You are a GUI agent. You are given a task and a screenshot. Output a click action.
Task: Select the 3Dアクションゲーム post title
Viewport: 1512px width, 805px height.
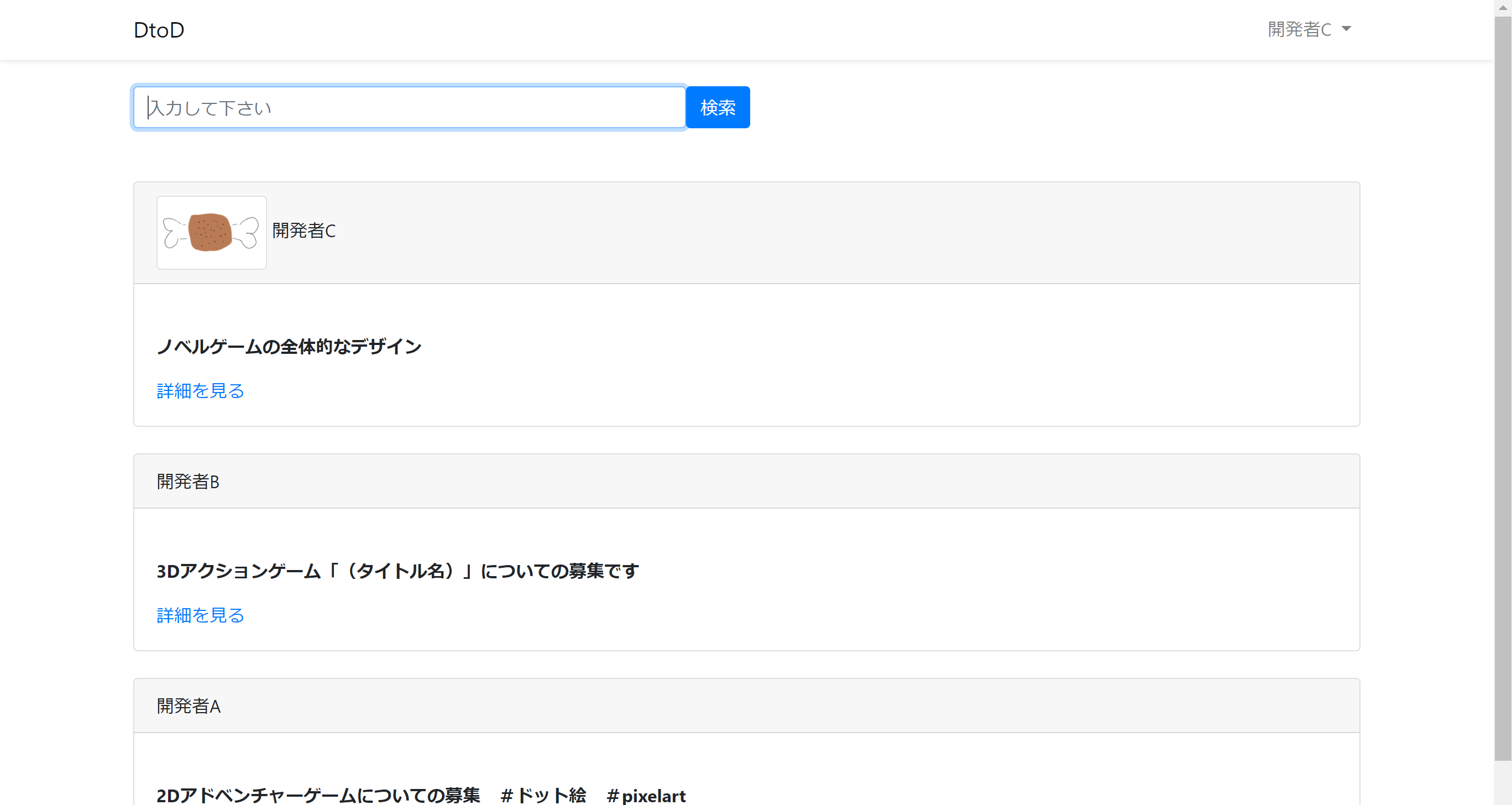click(397, 571)
